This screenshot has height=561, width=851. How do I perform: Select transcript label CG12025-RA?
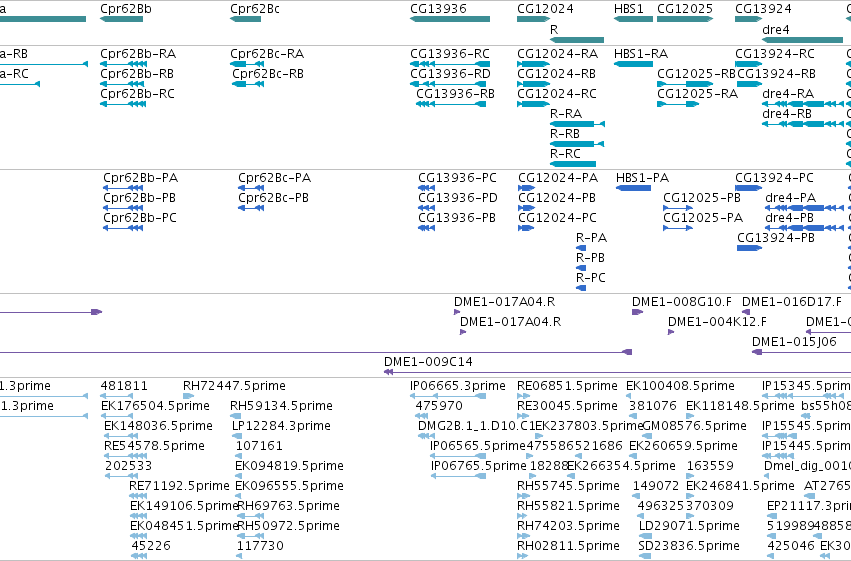697,94
